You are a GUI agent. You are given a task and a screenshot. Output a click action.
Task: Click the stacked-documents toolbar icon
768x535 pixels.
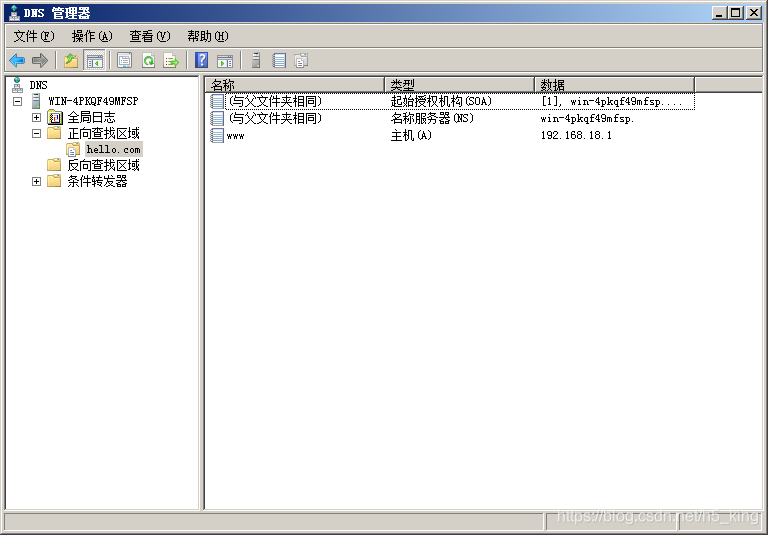click(x=301, y=60)
